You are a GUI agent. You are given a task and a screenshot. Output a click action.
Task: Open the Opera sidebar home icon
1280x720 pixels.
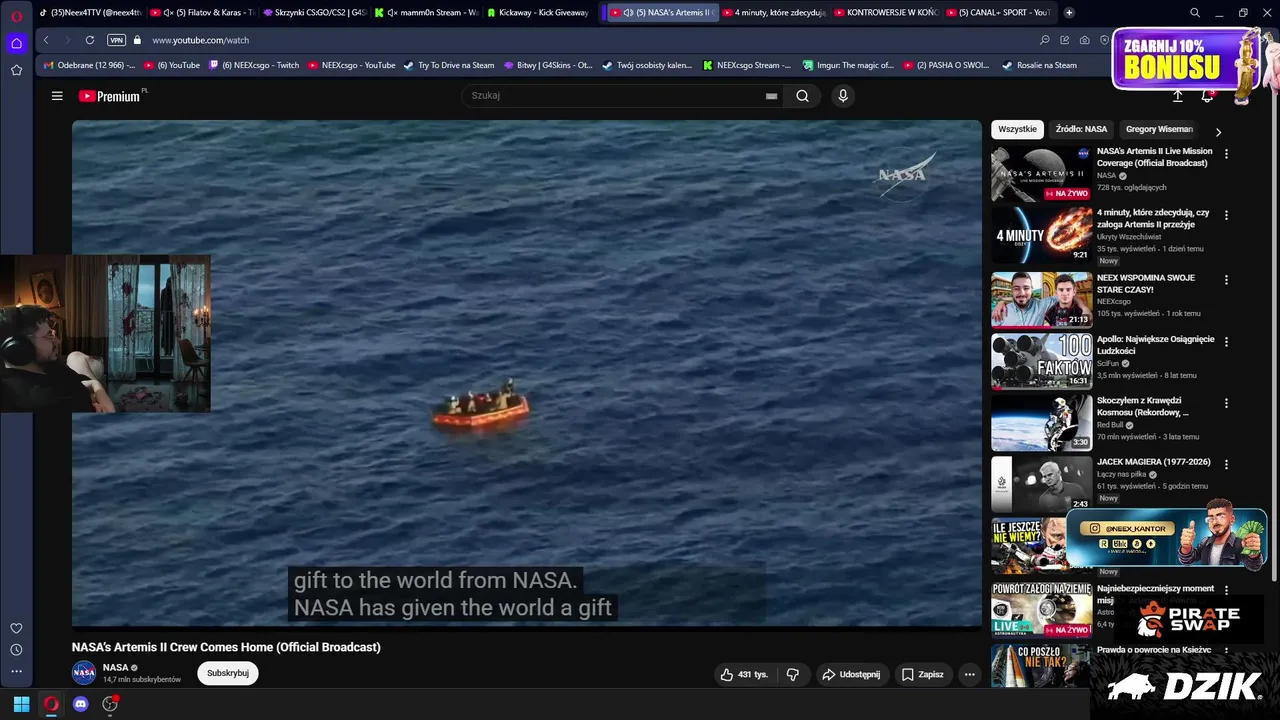click(x=16, y=43)
